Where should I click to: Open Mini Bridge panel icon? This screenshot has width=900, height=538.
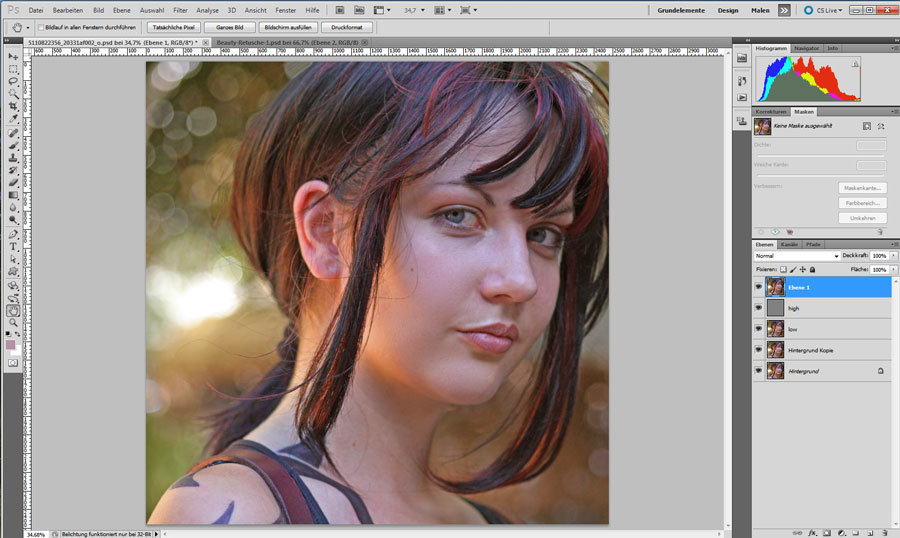point(742,57)
